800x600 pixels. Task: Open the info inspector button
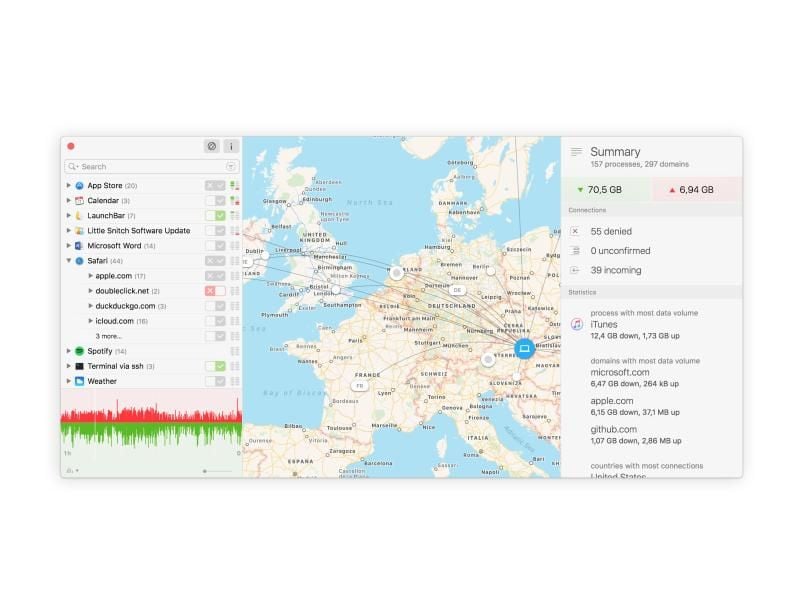point(231,146)
